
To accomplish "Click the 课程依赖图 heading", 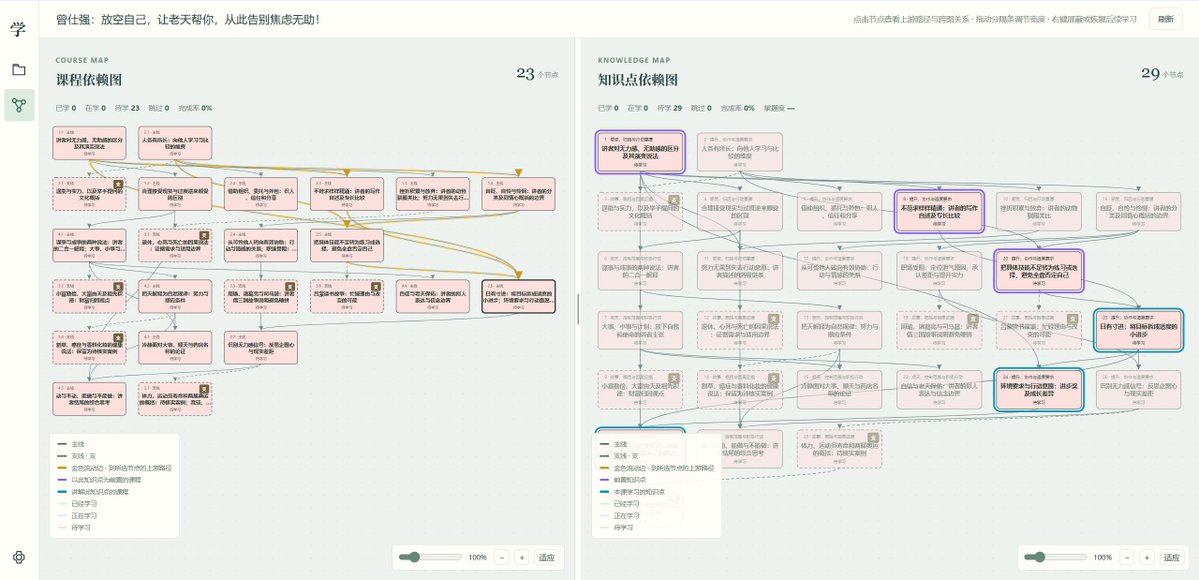I will point(89,80).
